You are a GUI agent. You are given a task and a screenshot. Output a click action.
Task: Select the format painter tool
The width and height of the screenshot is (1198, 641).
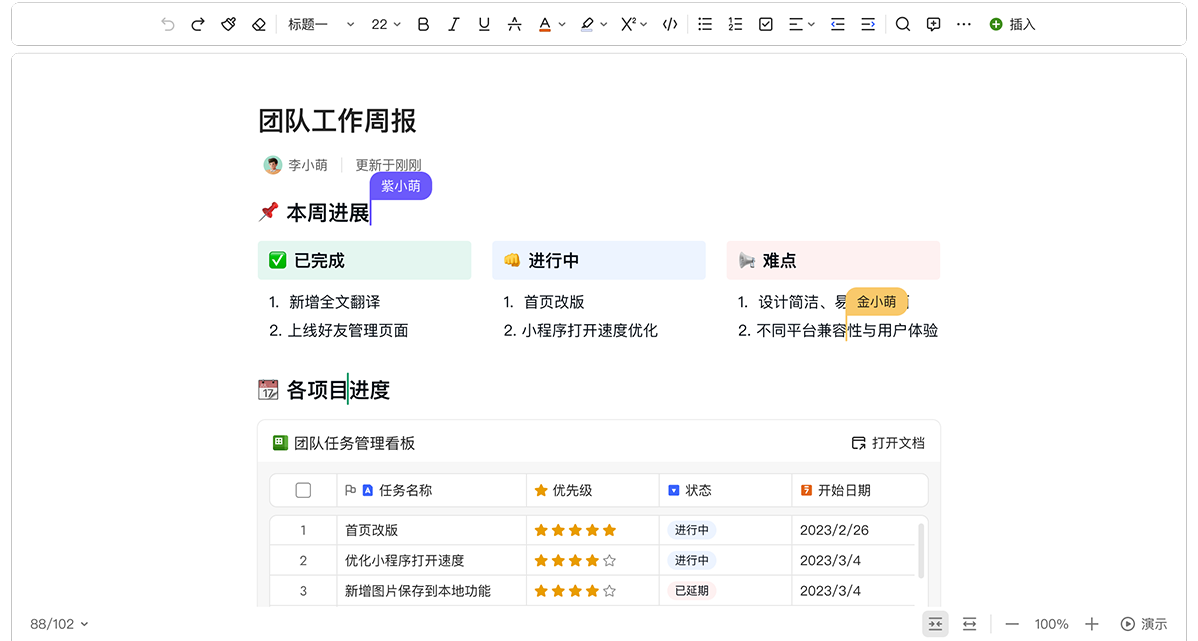[x=228, y=24]
